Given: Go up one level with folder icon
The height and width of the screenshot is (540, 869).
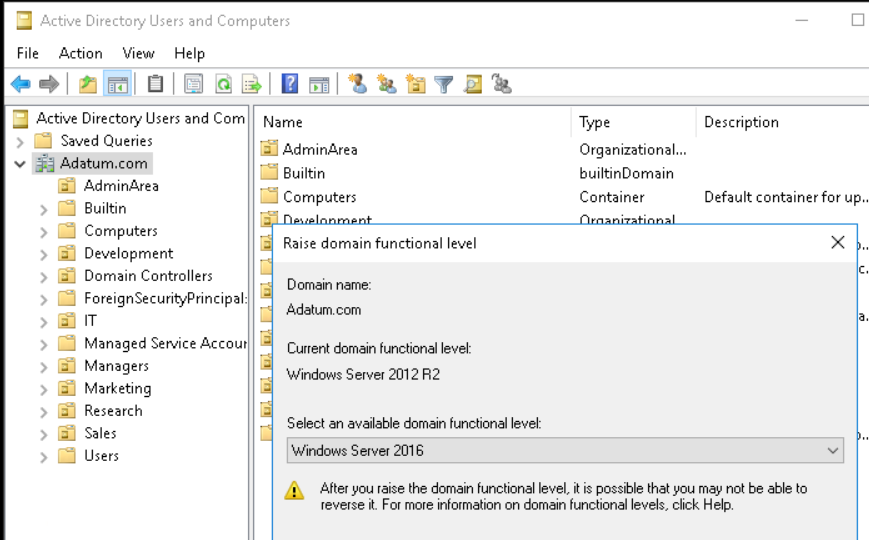Looking at the screenshot, I should point(88,84).
